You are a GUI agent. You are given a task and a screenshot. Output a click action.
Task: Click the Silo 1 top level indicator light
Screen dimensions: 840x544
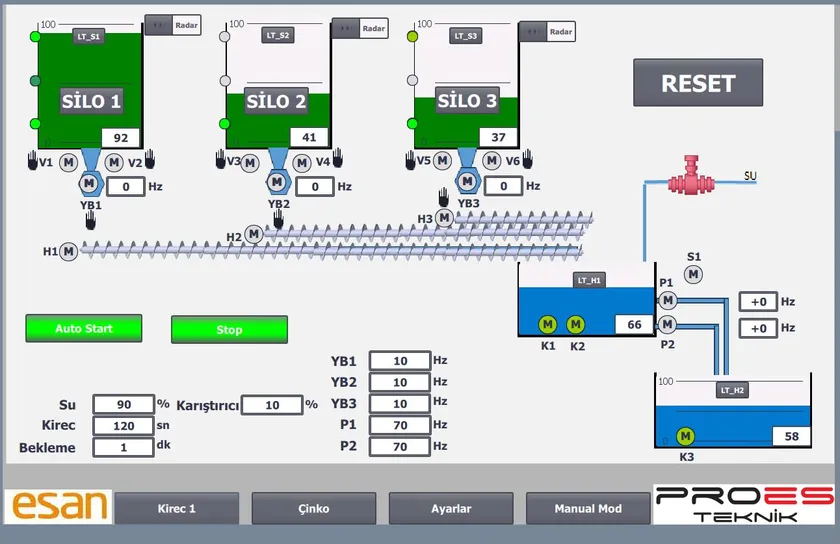pyautogui.click(x=35, y=37)
